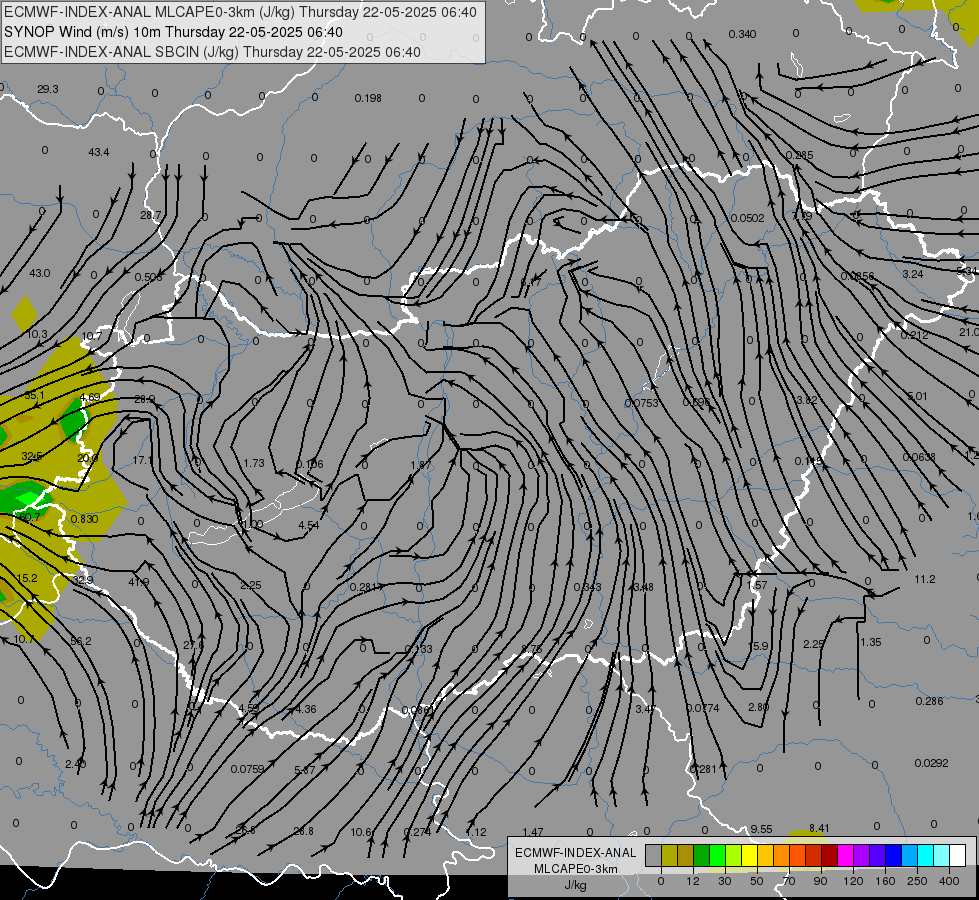This screenshot has height=900, width=979.
Task: Click the 'J/kg' unit label in legend
Action: pos(576,885)
